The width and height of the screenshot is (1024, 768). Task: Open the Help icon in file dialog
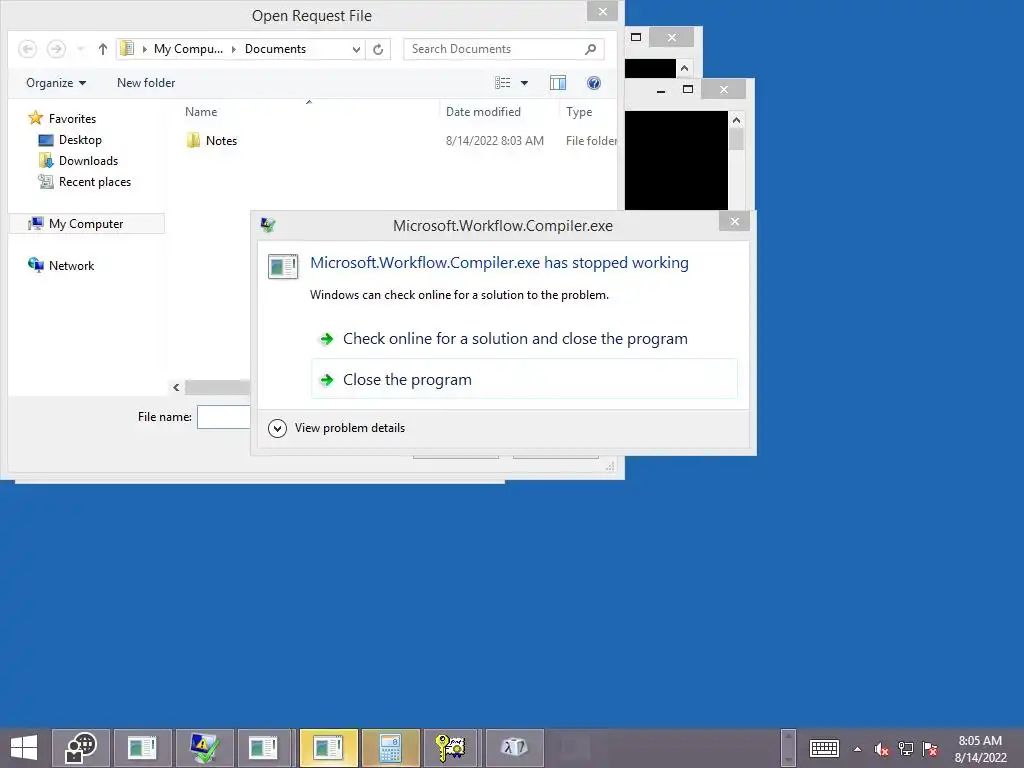594,83
